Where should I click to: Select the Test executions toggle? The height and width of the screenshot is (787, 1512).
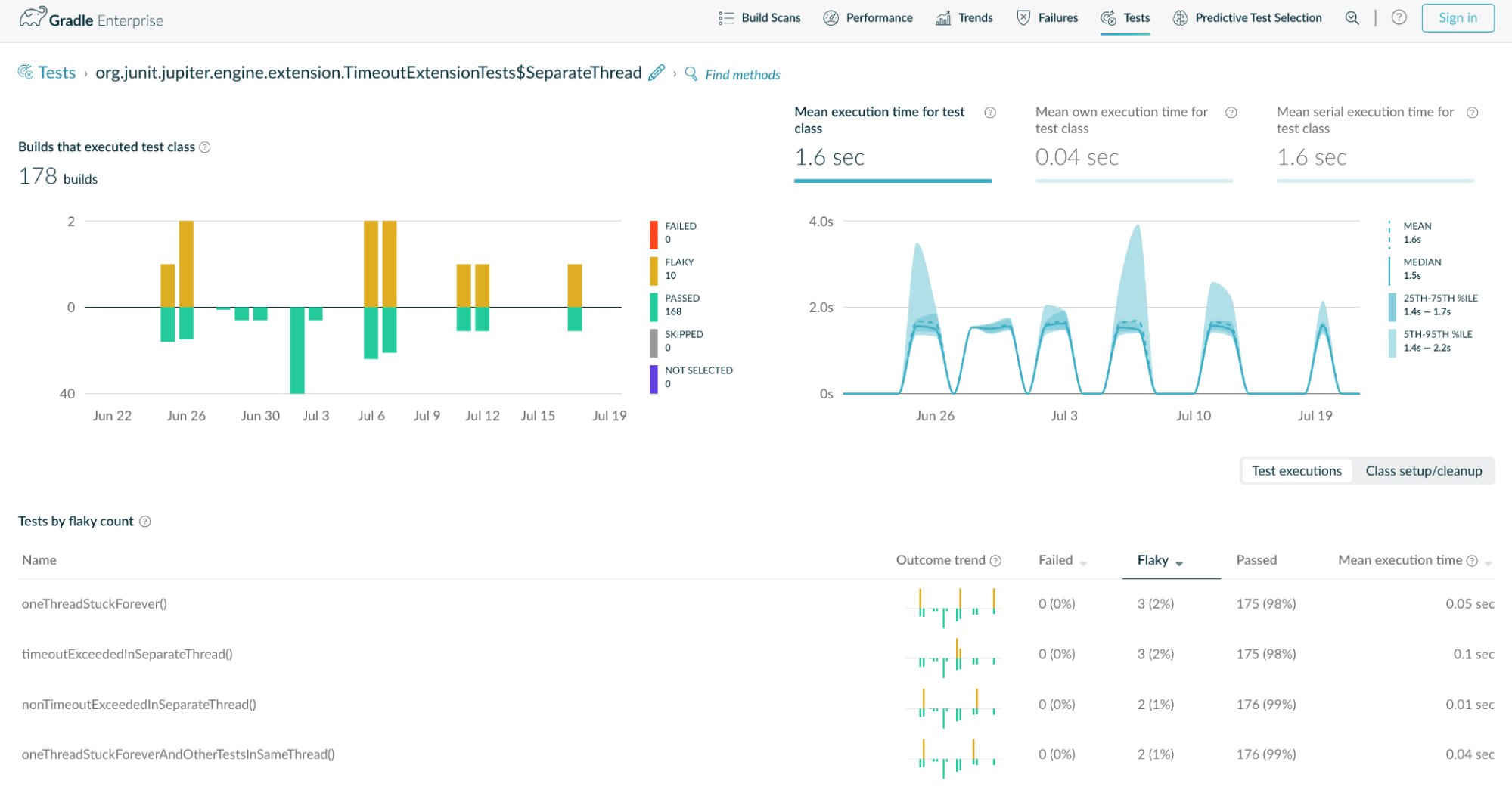click(1296, 471)
